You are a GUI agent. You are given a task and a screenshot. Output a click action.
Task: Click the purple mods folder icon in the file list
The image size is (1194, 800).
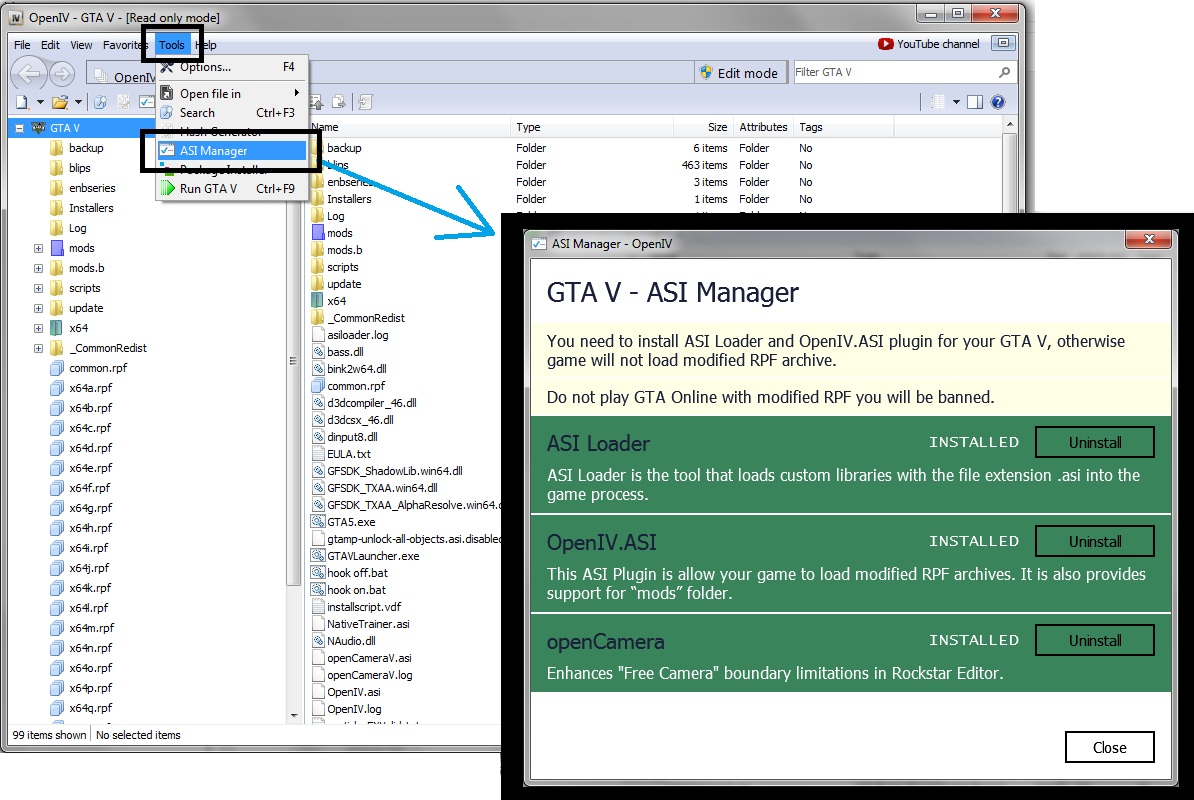(318, 233)
